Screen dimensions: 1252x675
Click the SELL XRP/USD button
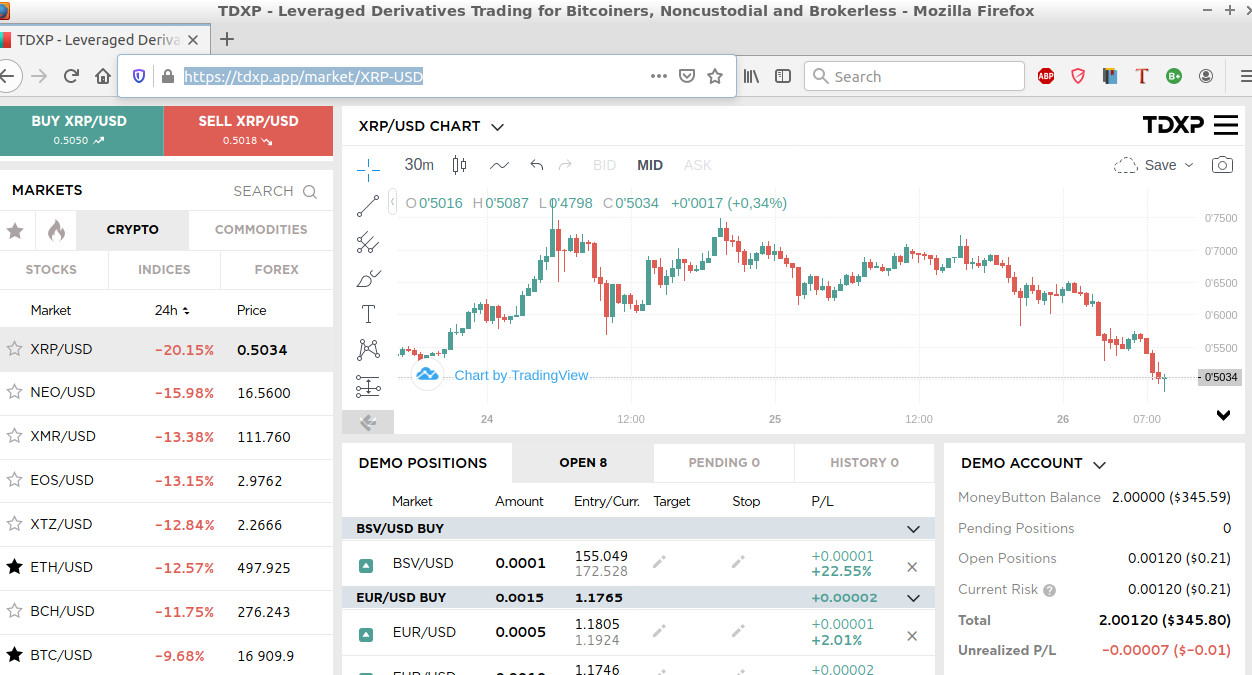pyautogui.click(x=248, y=130)
